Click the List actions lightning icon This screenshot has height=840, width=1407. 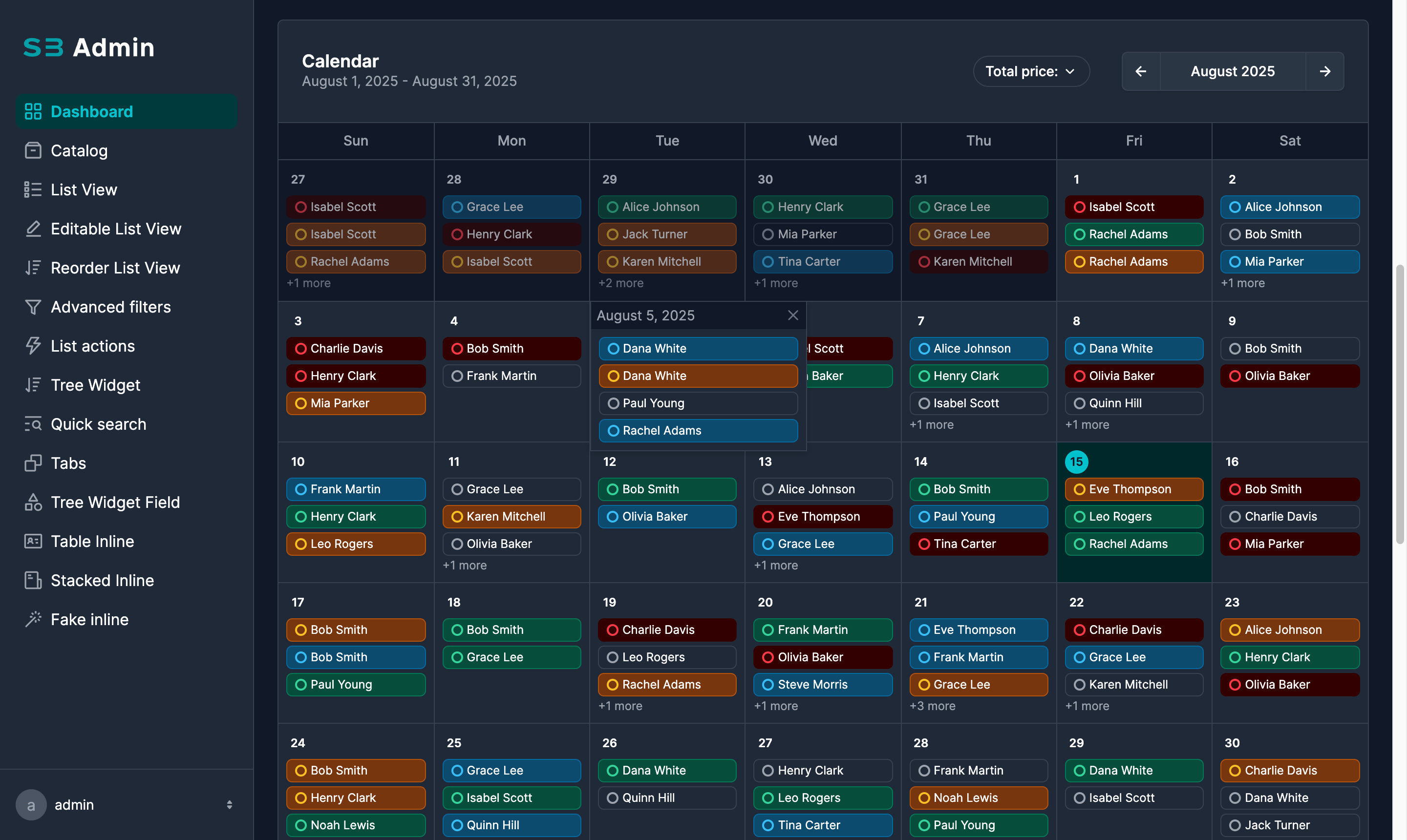pyautogui.click(x=33, y=346)
